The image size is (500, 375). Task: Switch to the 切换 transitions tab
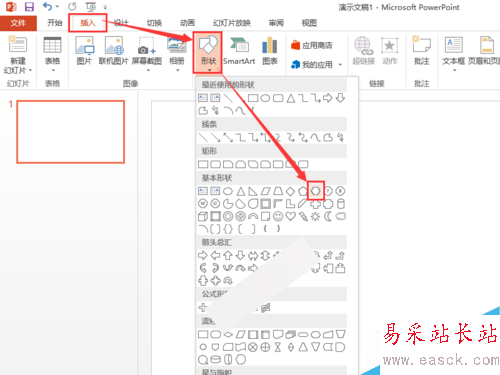[x=154, y=23]
